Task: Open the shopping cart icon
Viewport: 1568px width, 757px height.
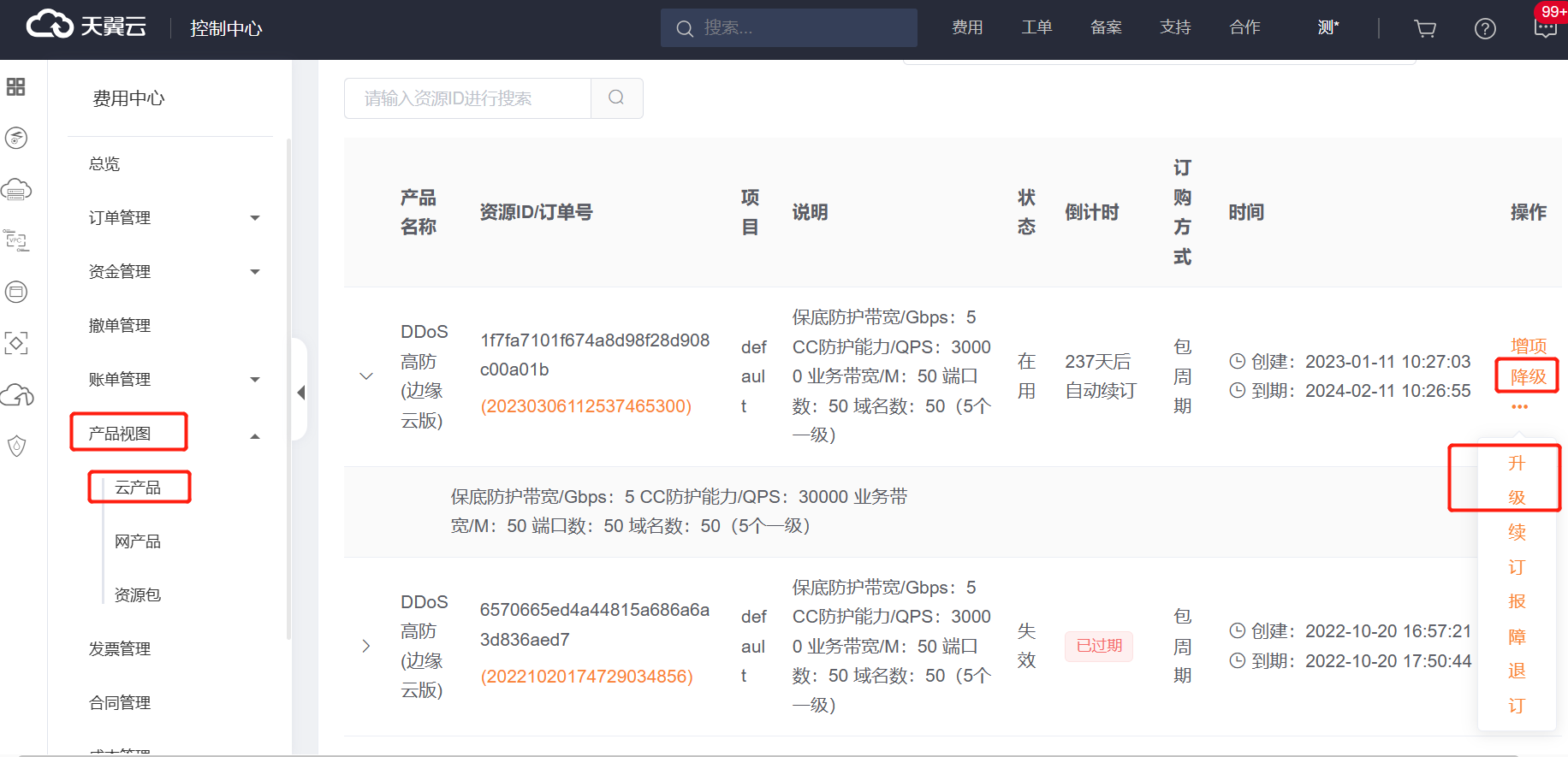Action: tap(1425, 28)
